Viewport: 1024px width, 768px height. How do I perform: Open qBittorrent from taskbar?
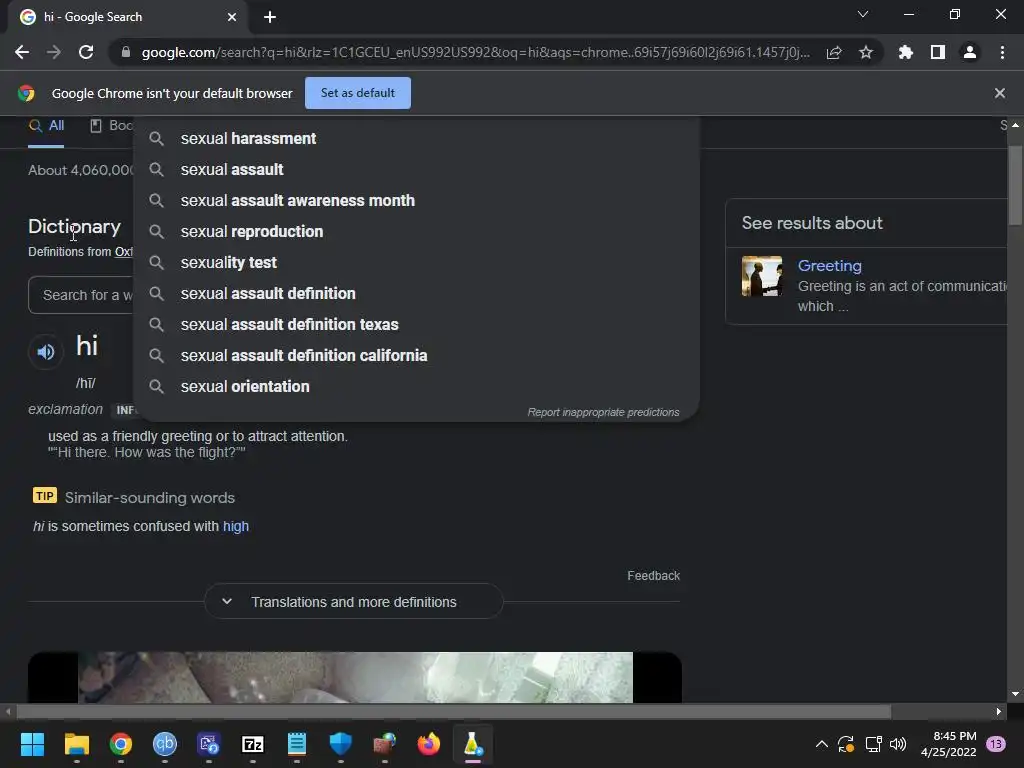pyautogui.click(x=165, y=744)
